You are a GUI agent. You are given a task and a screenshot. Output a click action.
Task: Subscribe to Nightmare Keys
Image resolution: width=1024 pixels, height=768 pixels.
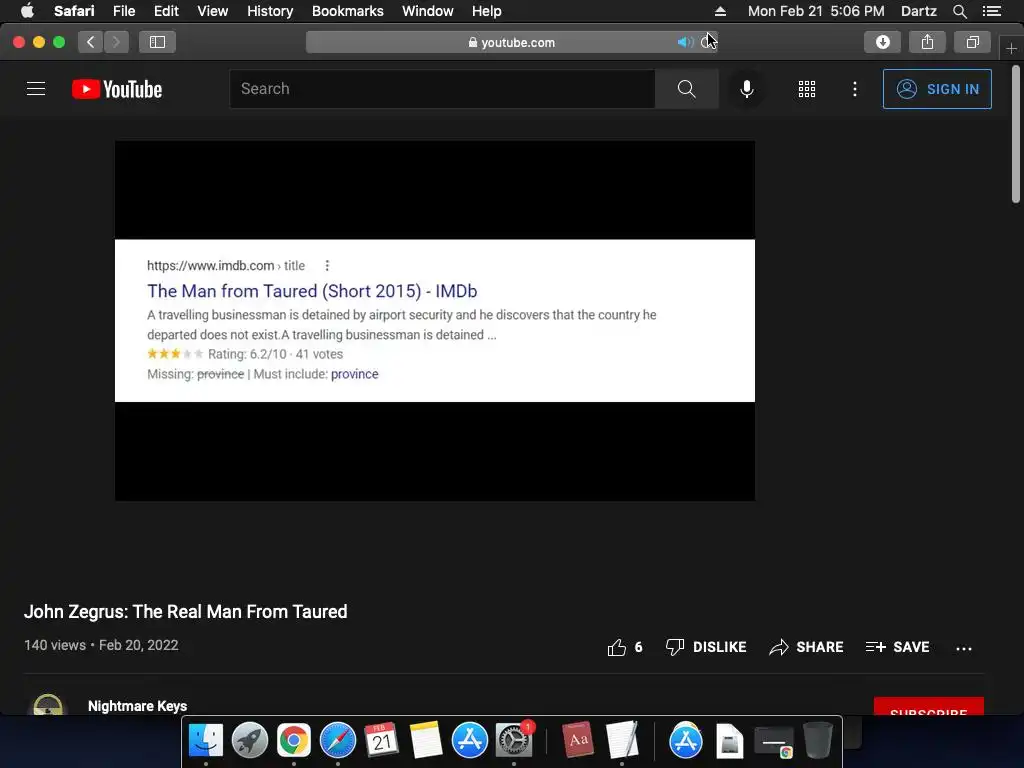929,707
